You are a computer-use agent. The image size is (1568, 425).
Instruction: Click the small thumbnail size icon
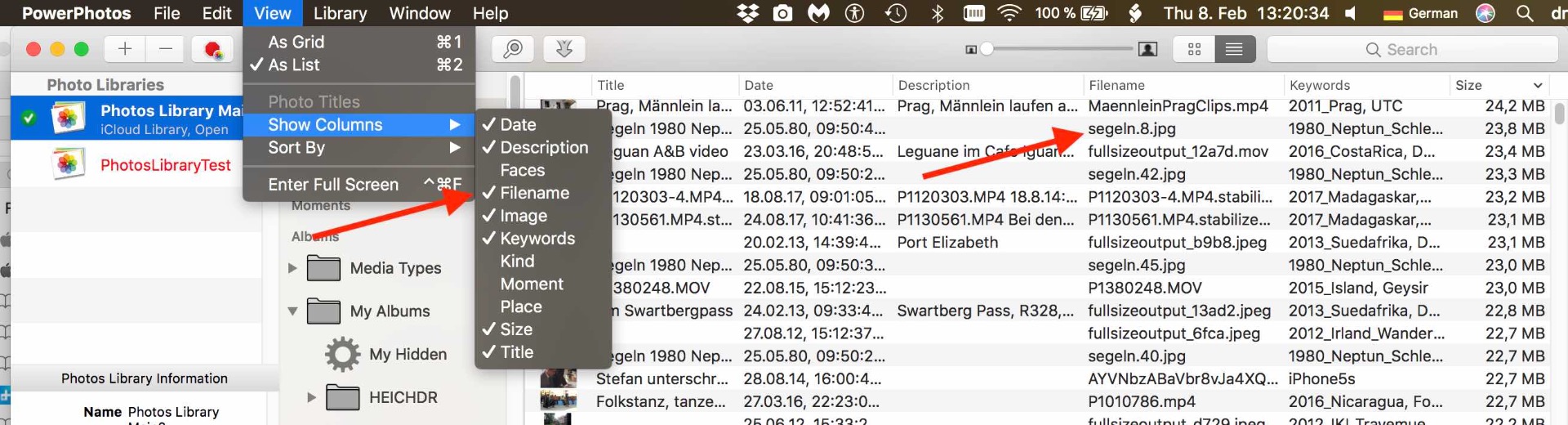point(971,50)
